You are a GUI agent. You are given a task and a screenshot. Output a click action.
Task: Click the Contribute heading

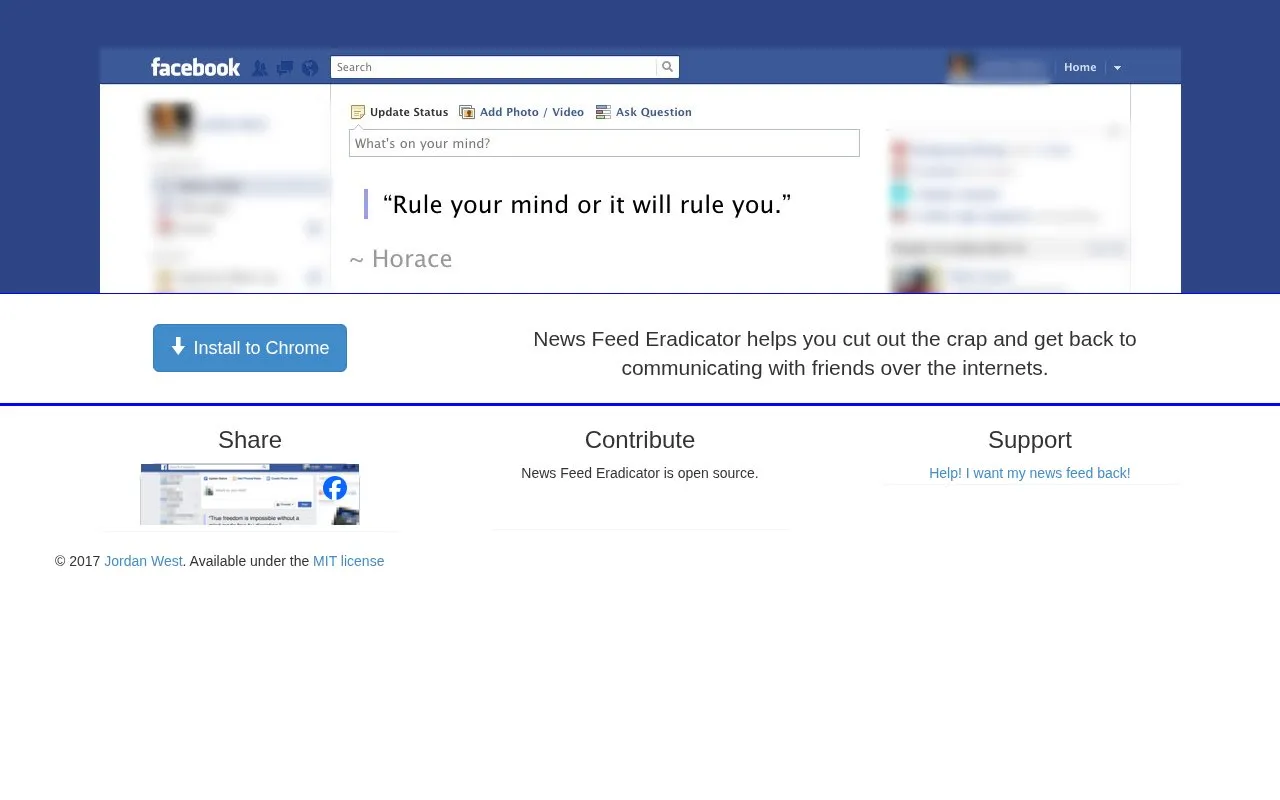(x=640, y=440)
